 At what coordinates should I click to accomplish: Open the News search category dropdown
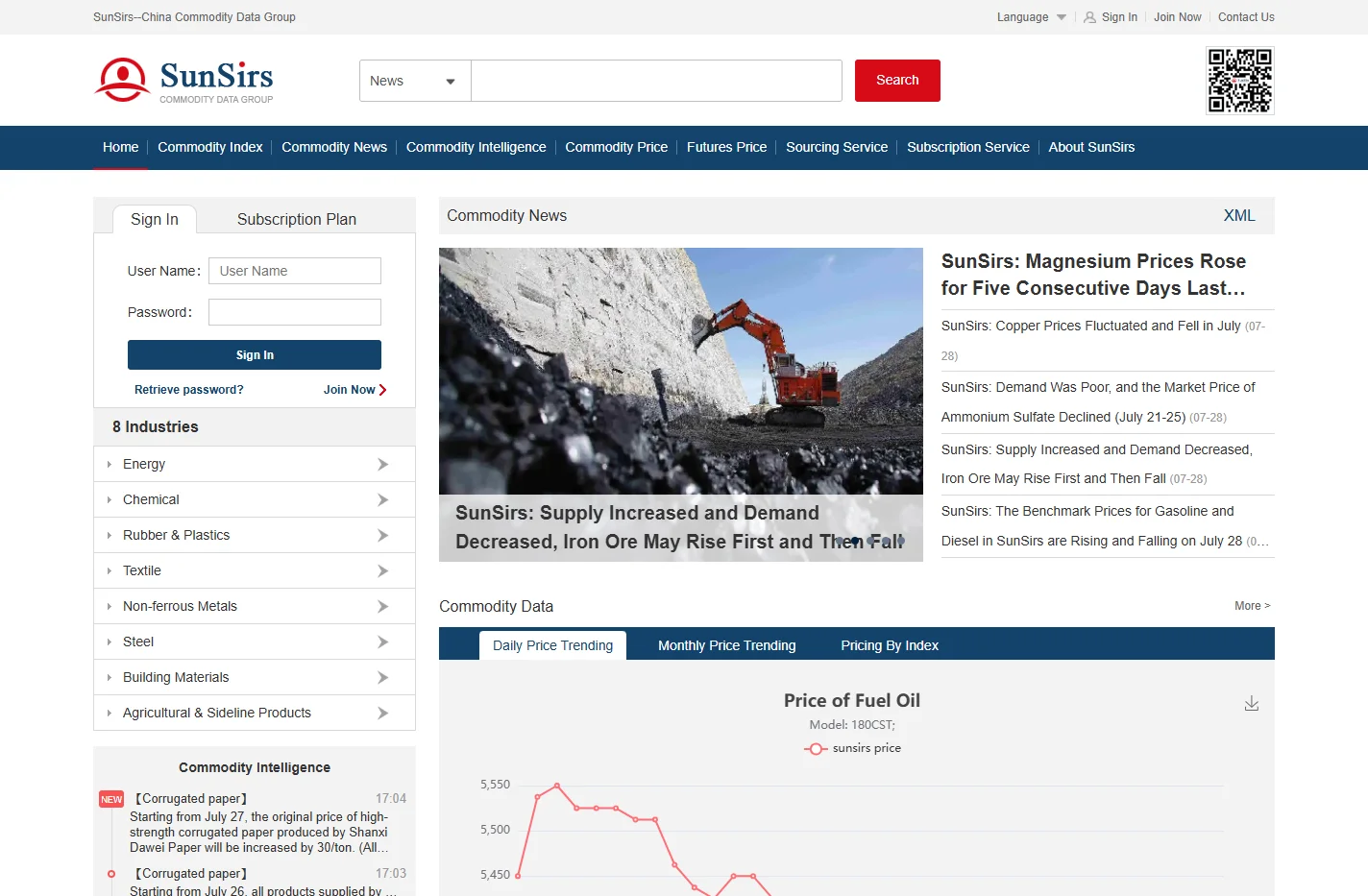415,81
